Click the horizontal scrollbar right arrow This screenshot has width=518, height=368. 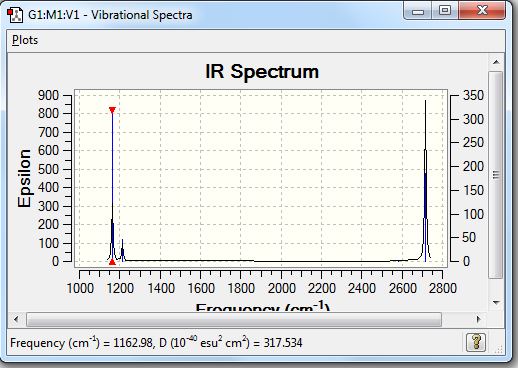click(479, 319)
